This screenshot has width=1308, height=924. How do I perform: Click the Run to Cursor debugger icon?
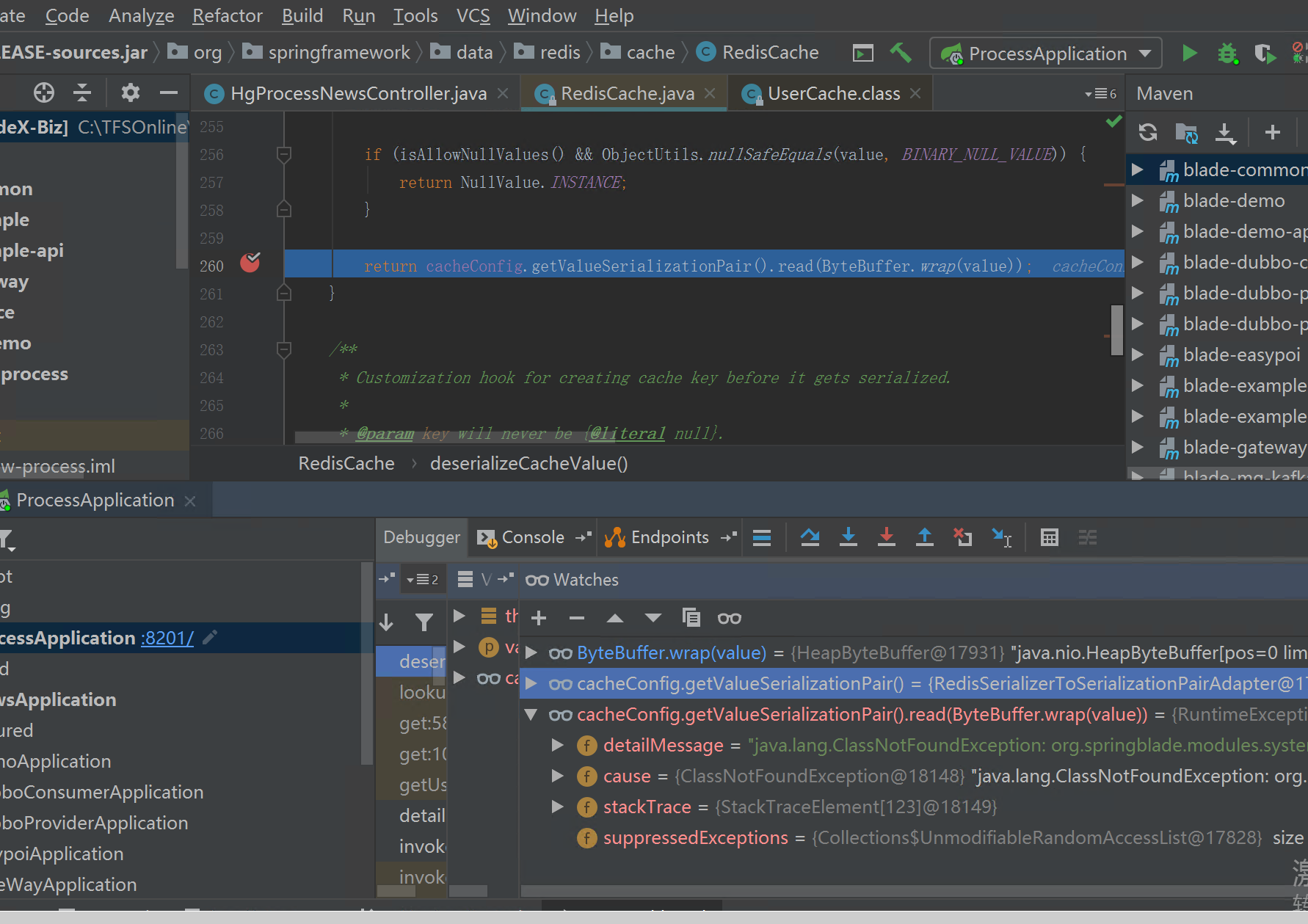click(x=1002, y=538)
